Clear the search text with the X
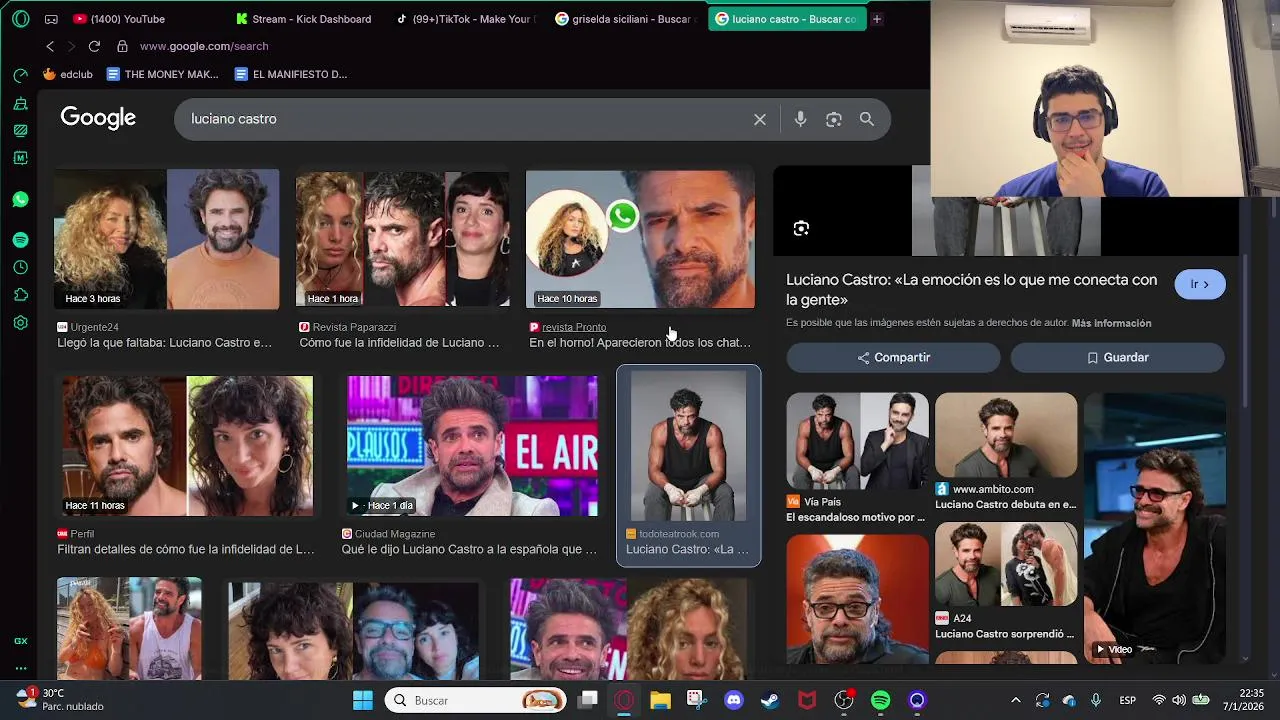1280x720 pixels. point(760,119)
